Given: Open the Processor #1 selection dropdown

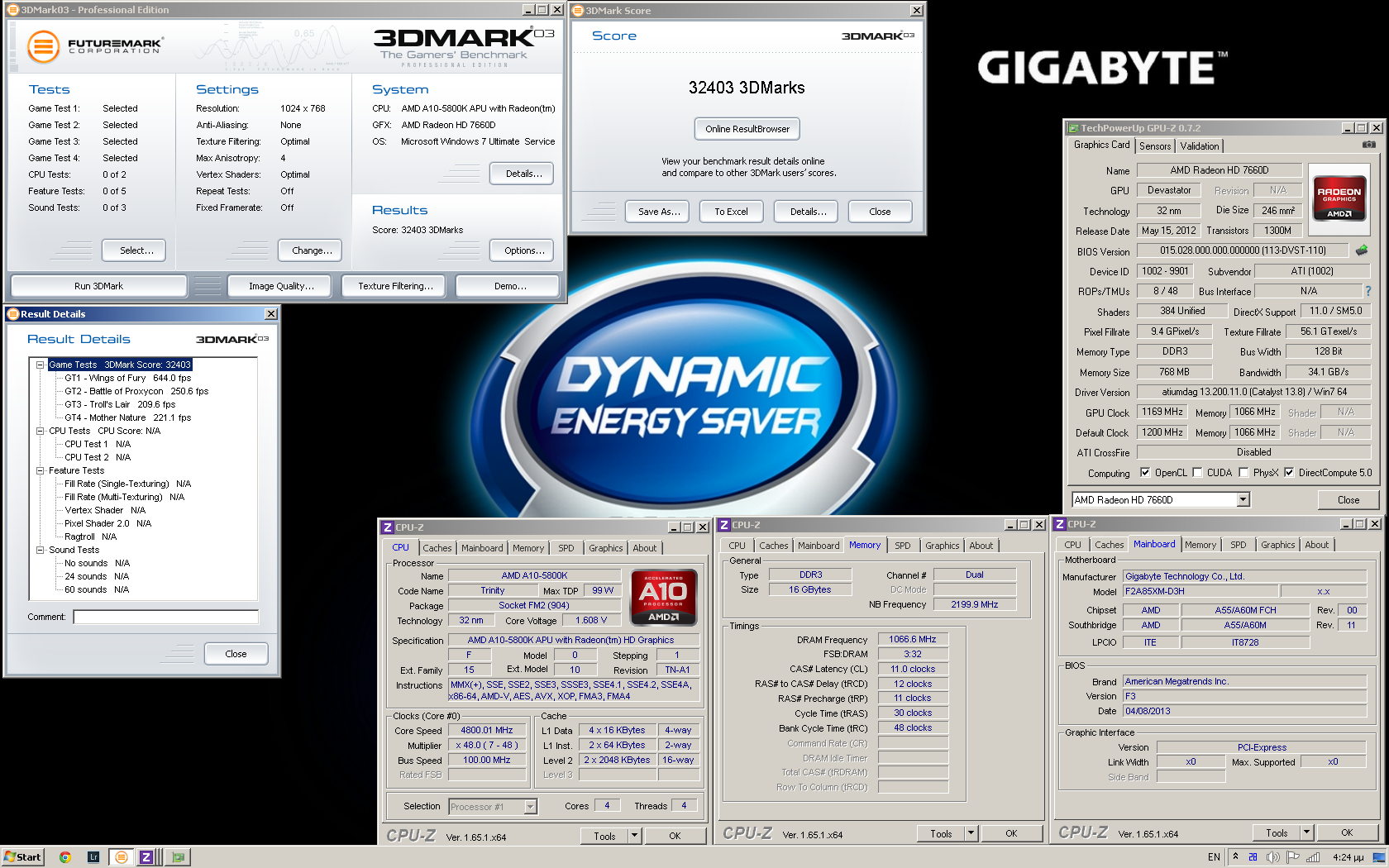Looking at the screenshot, I should pyautogui.click(x=531, y=807).
